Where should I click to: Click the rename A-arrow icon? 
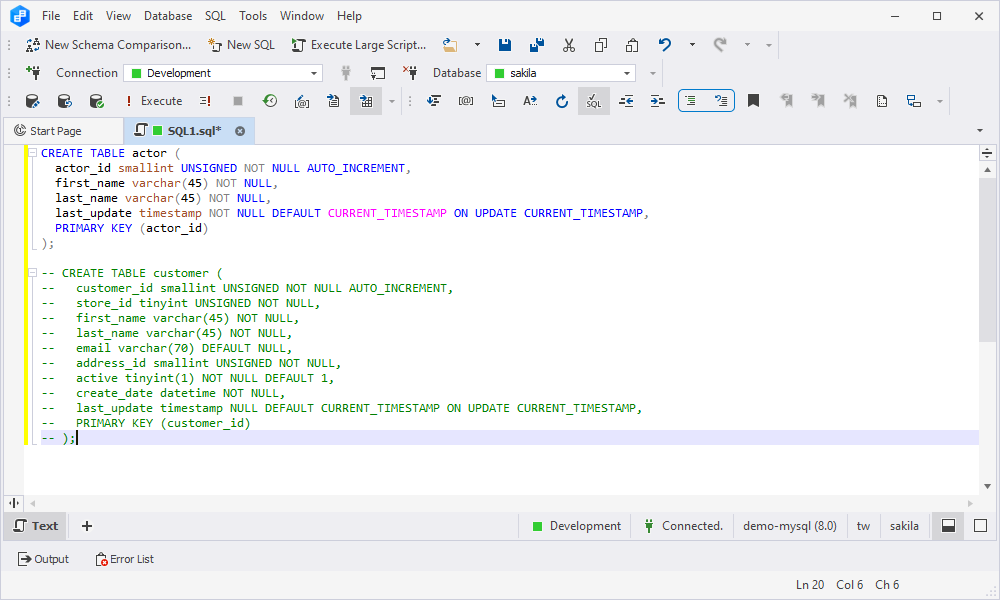click(x=530, y=101)
